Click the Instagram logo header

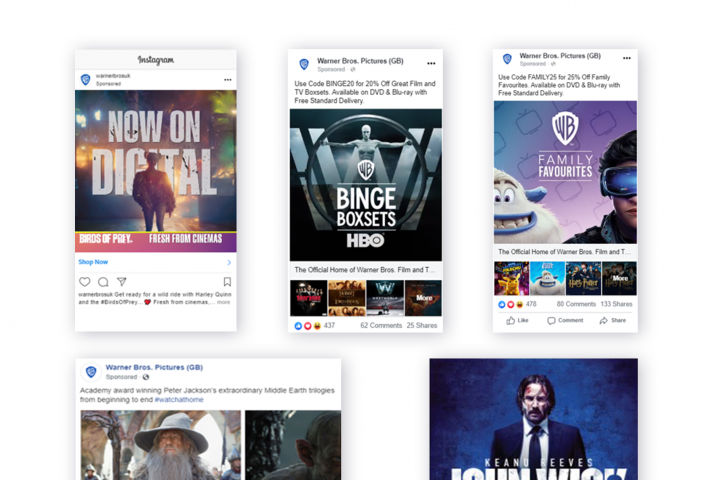click(156, 60)
